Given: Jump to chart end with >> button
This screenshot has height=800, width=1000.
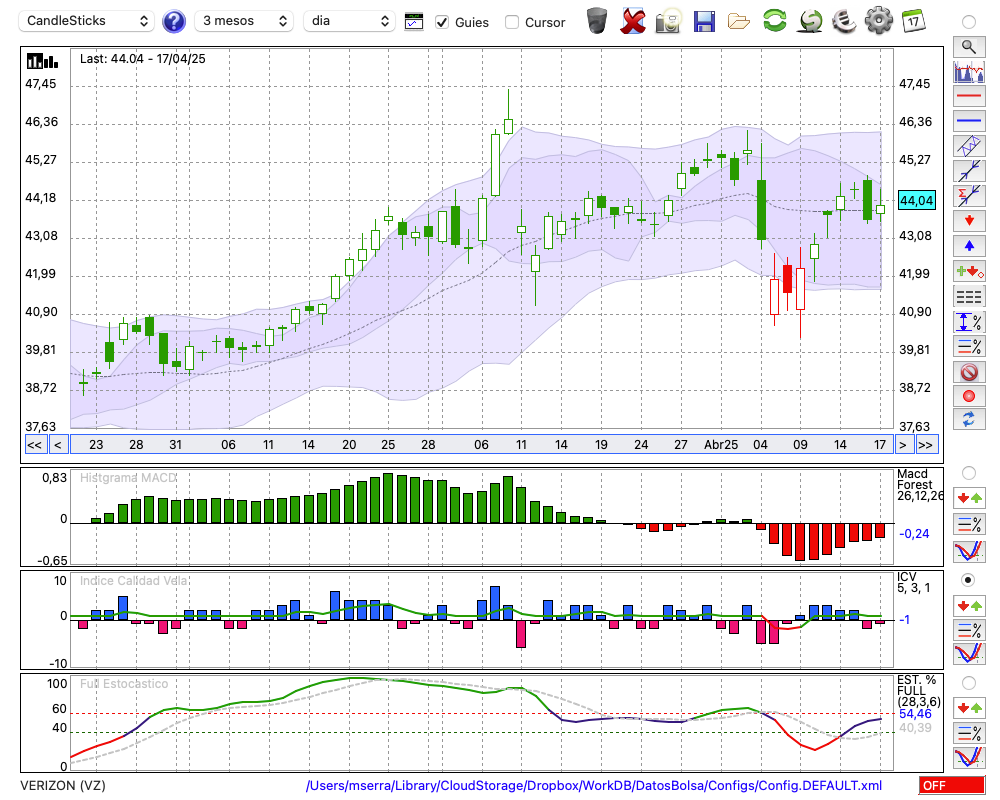Looking at the screenshot, I should pyautogui.click(x=925, y=445).
